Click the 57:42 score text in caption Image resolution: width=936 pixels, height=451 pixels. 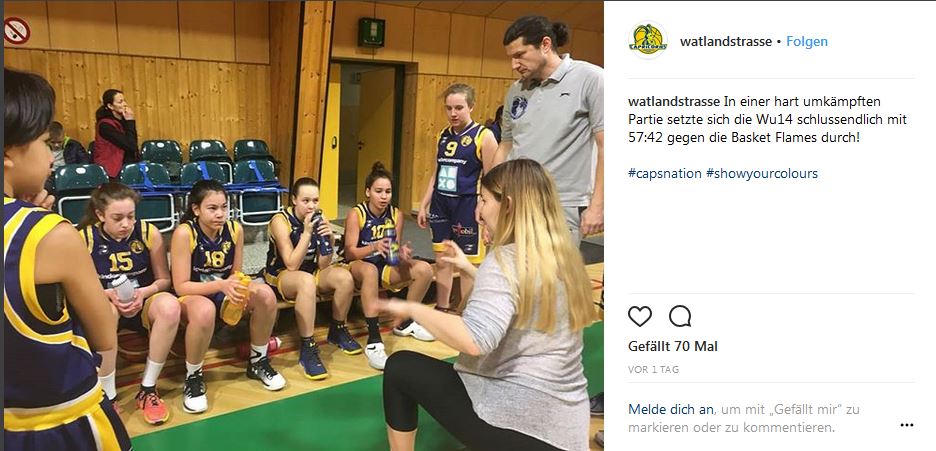coord(644,137)
